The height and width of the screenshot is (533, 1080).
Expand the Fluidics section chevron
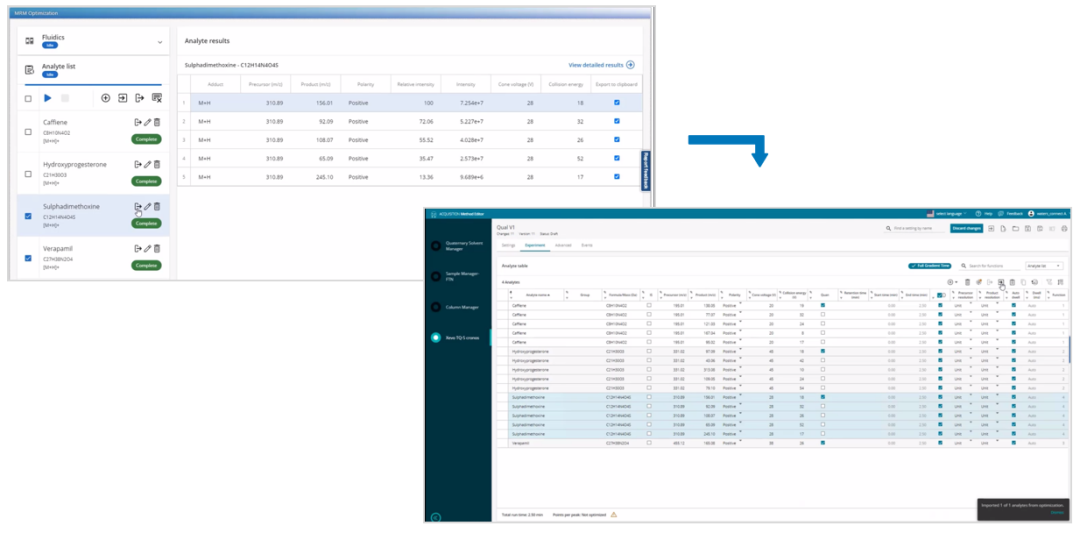coord(159,42)
